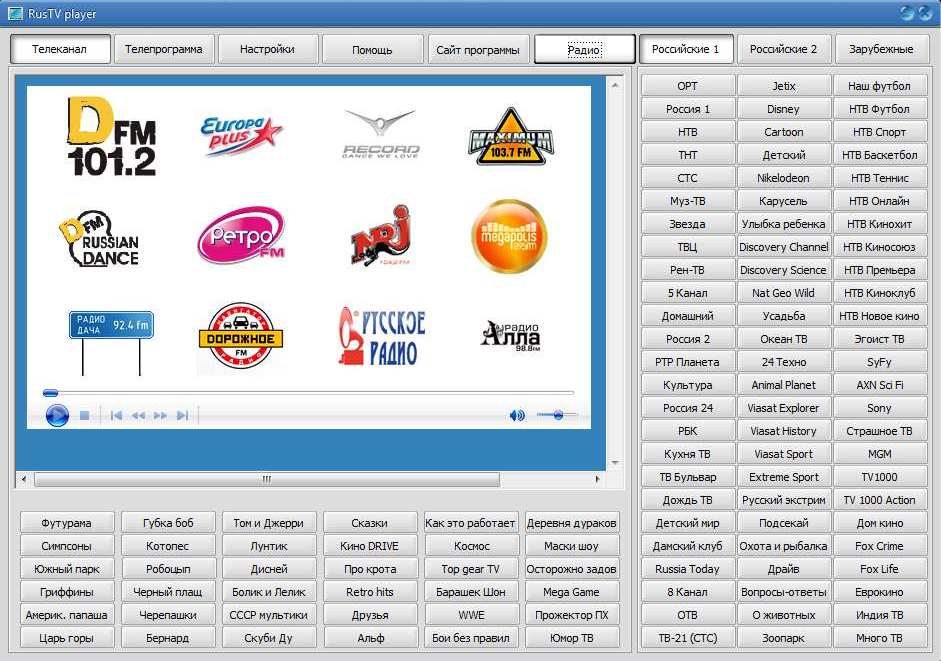Open the Российские 2 channel list
This screenshot has height=661, width=941.
[x=783, y=49]
